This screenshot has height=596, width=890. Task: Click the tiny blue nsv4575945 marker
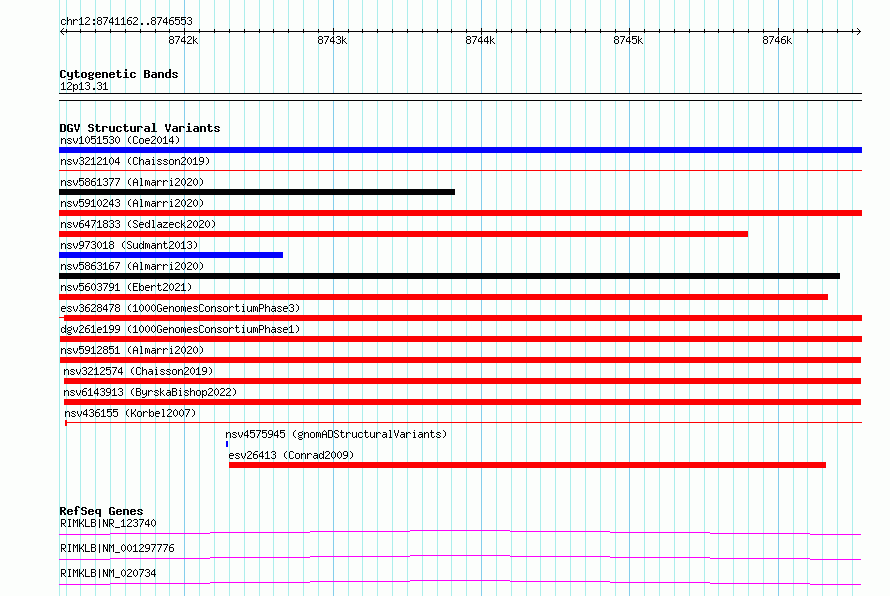pos(227,444)
